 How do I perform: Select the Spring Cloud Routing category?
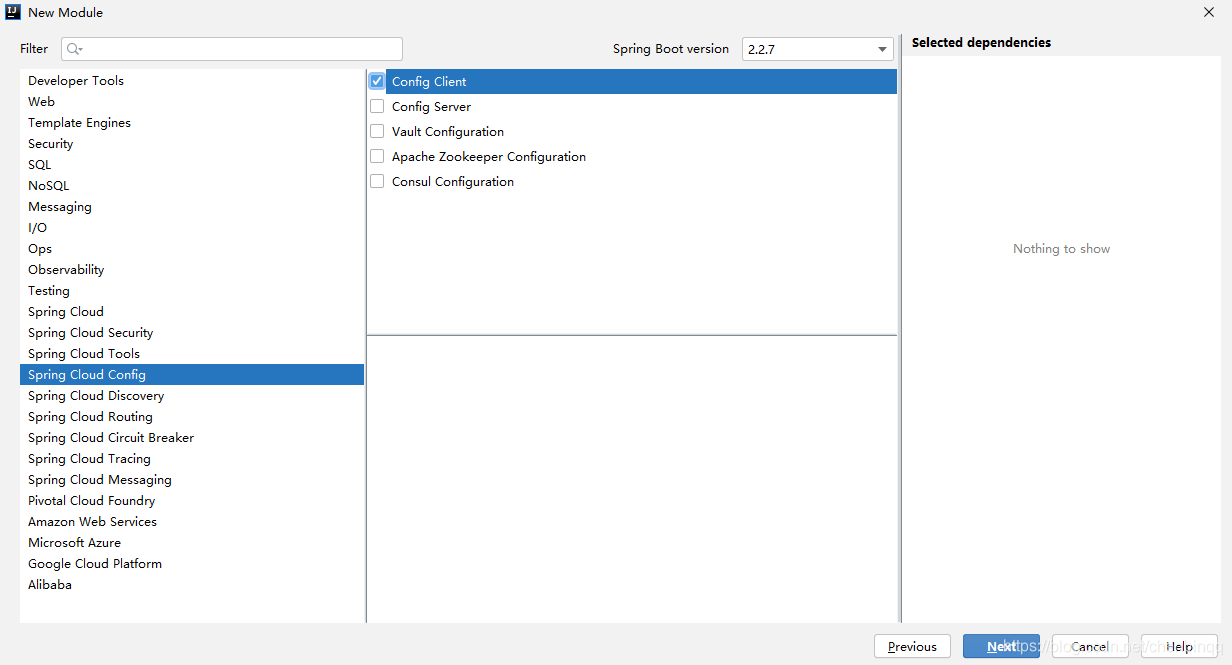(x=192, y=417)
